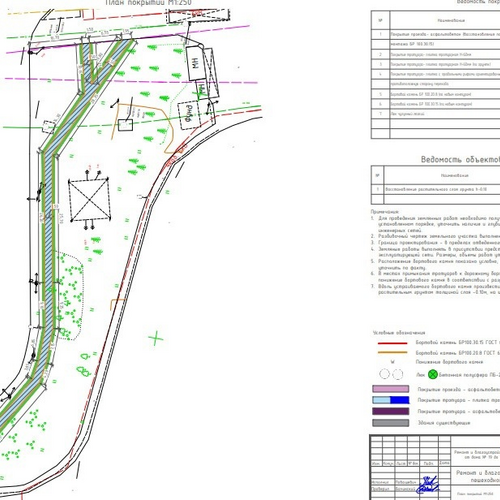500x500 pixels.
Task: Select the pink roadway asphalt legend swatch
Action: [390, 389]
